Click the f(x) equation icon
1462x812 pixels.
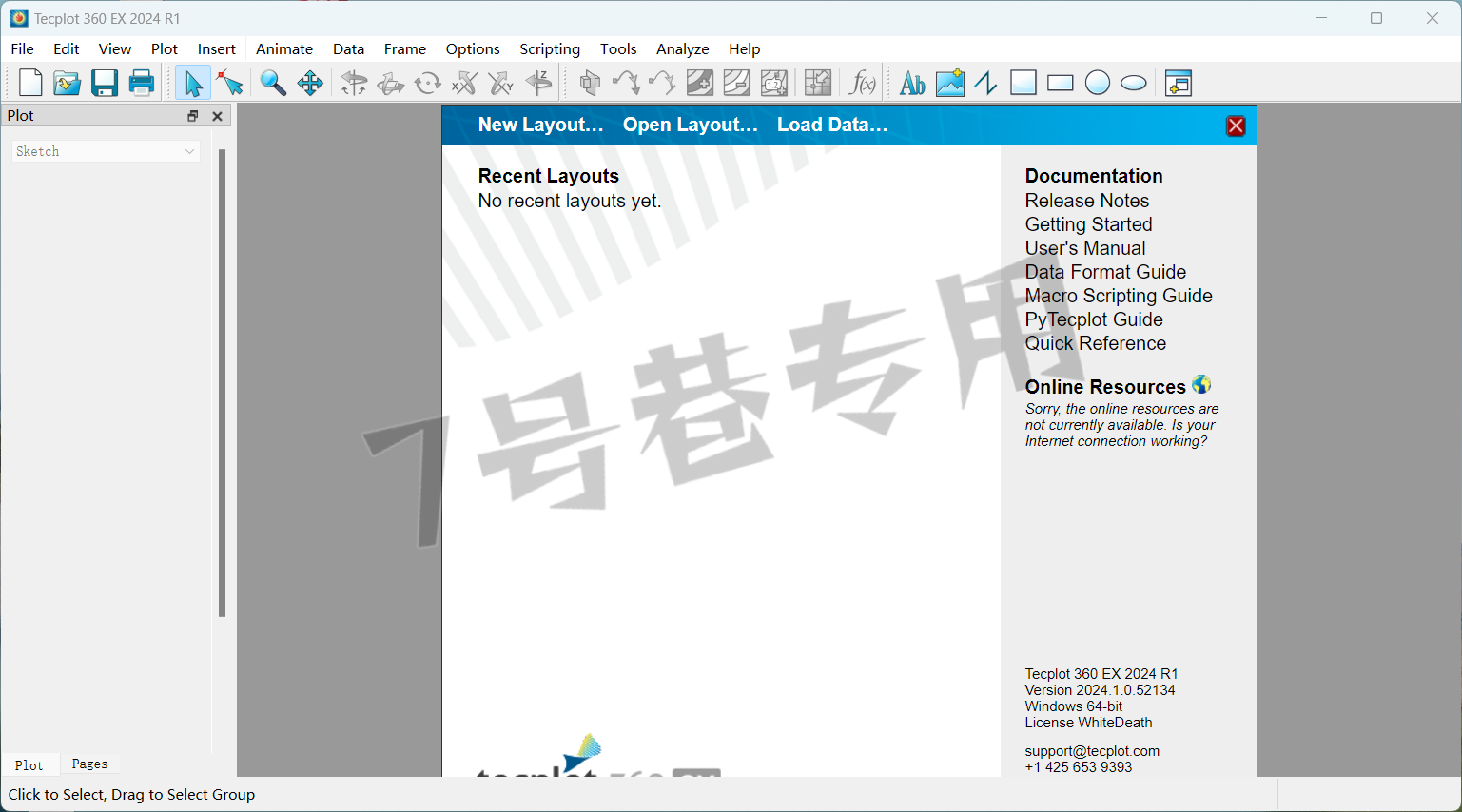[x=862, y=84]
